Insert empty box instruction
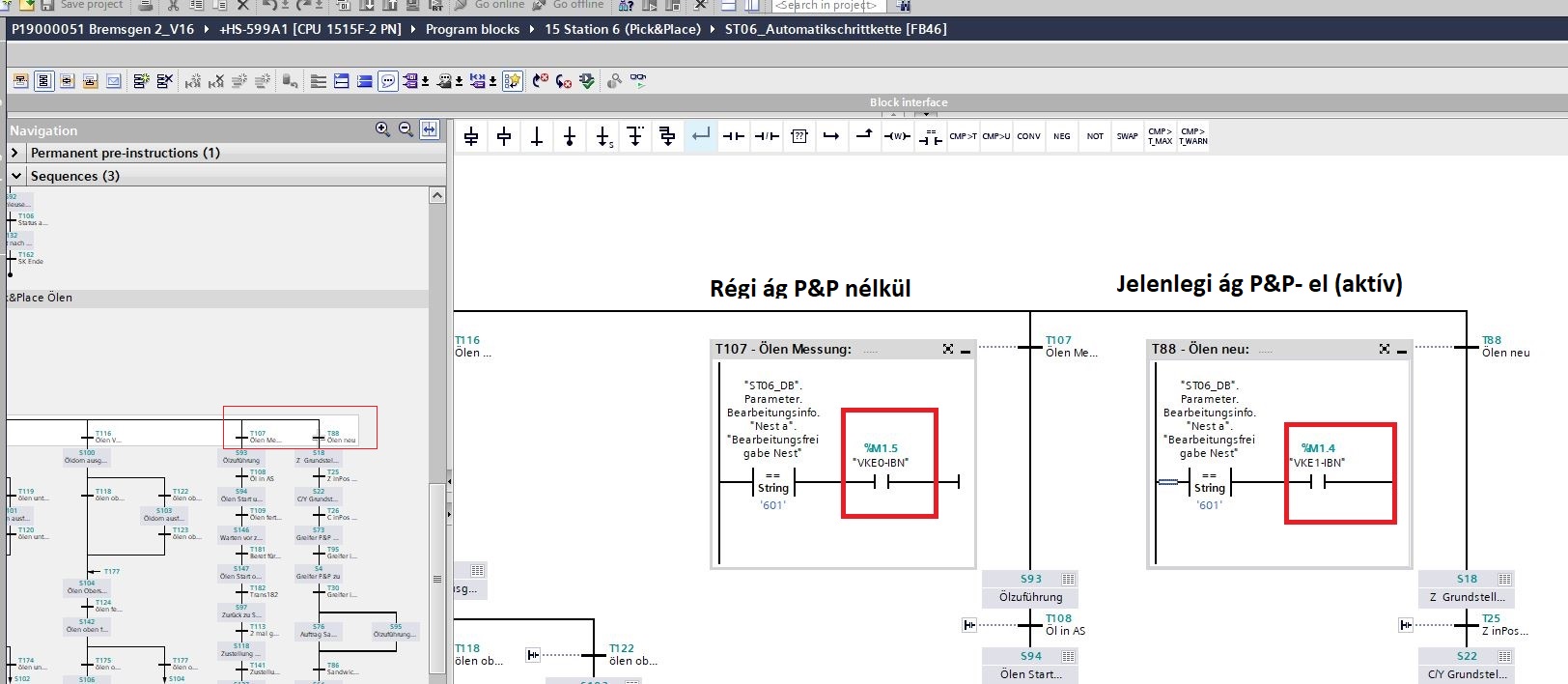 pyautogui.click(x=799, y=136)
